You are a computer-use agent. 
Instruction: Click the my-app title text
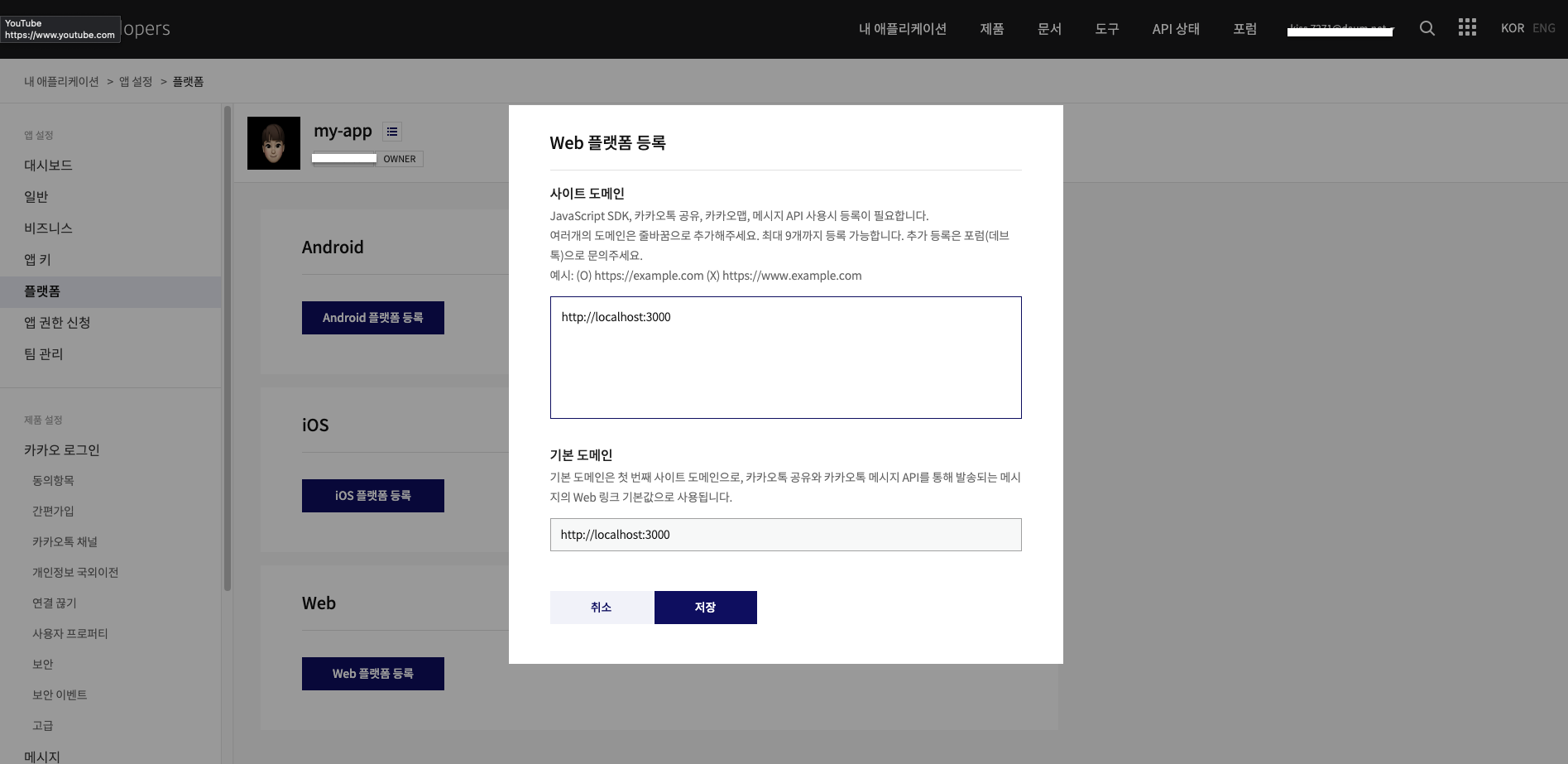point(343,131)
